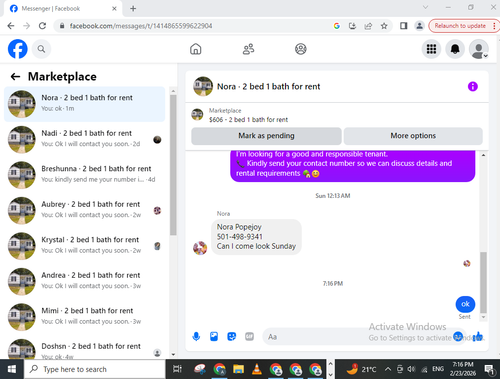Click Mark as pending button
Image resolution: width=500 pixels, height=379 pixels.
[x=266, y=136]
